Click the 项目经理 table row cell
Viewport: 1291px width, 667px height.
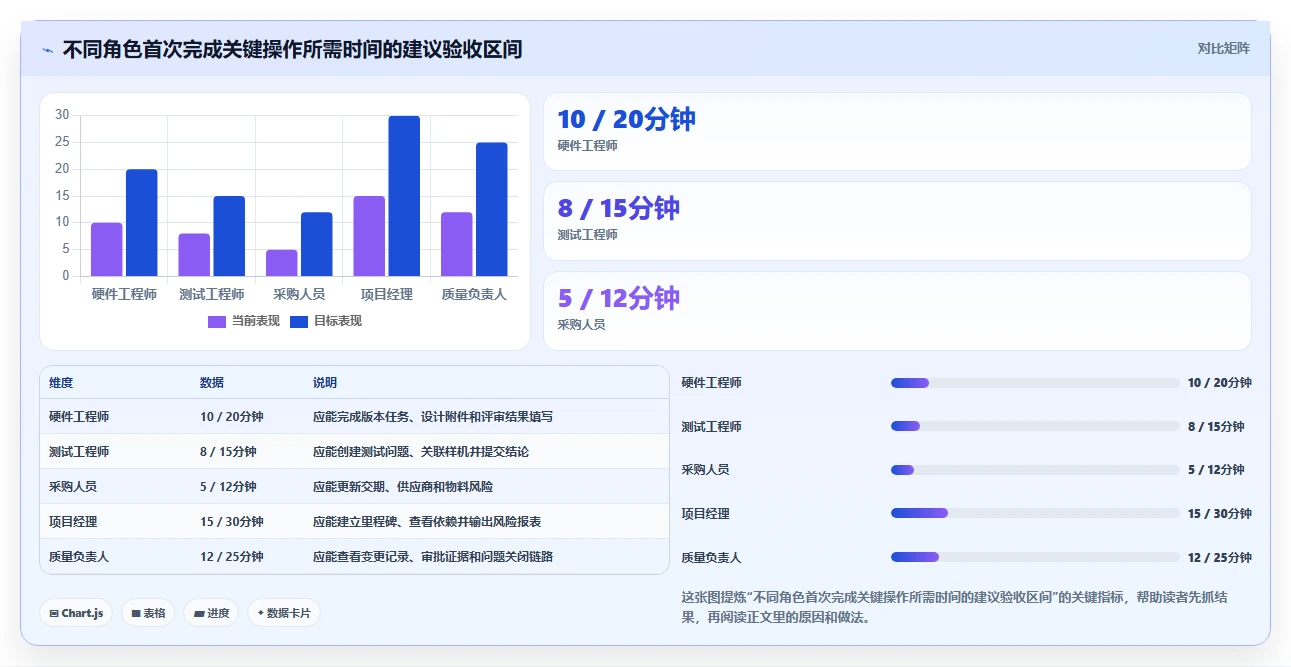click(x=73, y=521)
